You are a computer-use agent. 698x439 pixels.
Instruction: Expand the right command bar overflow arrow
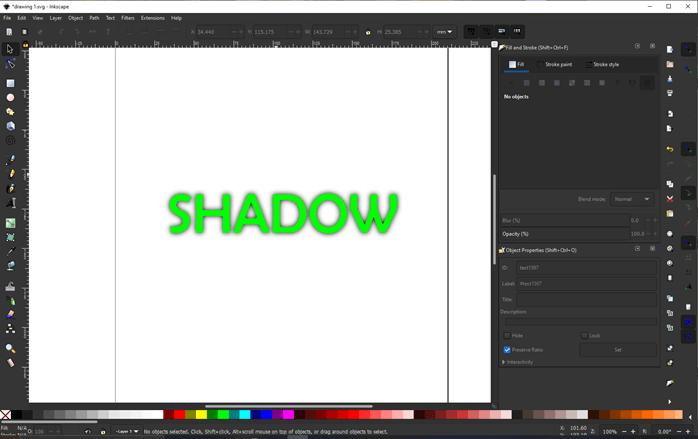[670, 402]
